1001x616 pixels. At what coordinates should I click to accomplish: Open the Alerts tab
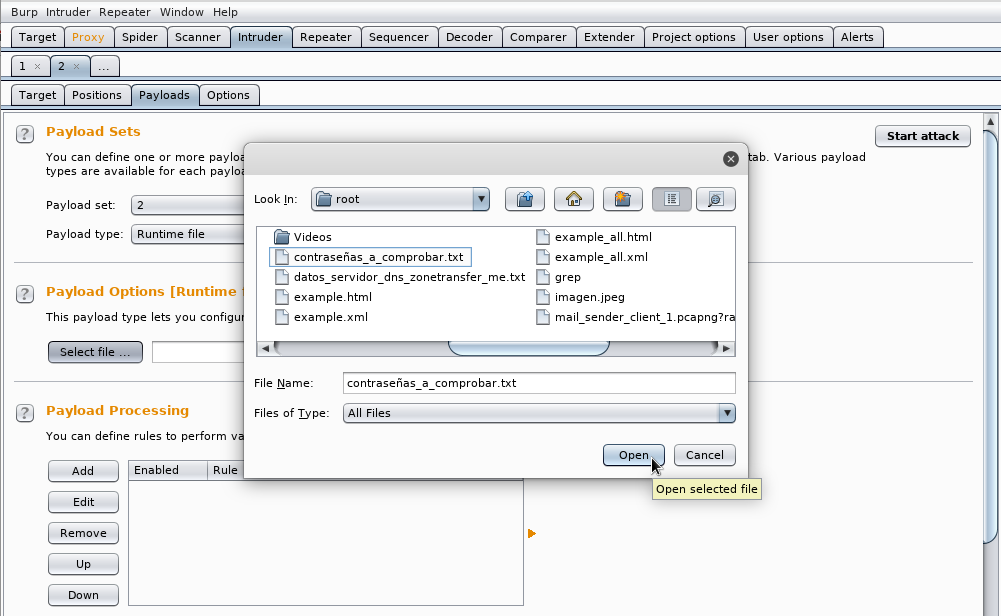(857, 37)
